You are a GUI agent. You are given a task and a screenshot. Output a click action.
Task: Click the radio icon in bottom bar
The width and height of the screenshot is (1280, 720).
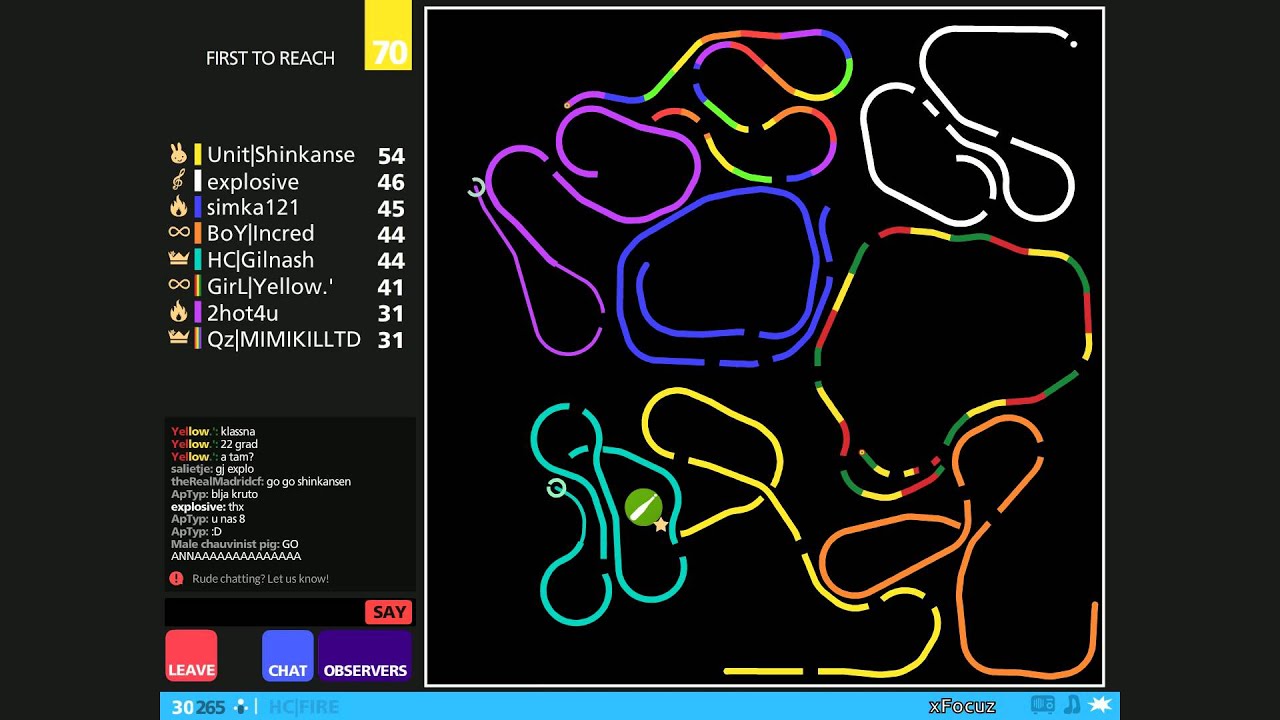[x=1043, y=705]
